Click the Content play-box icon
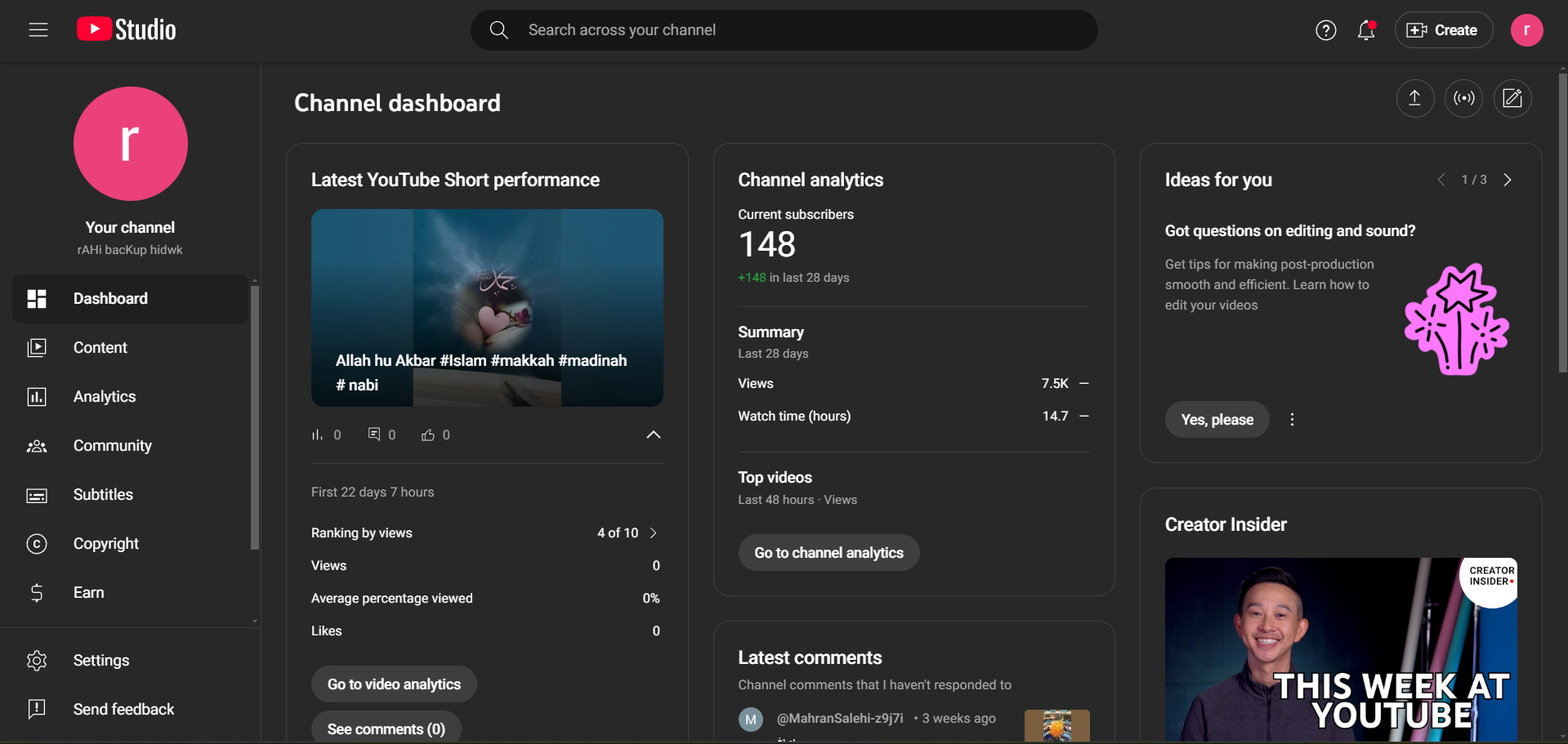 (x=37, y=348)
